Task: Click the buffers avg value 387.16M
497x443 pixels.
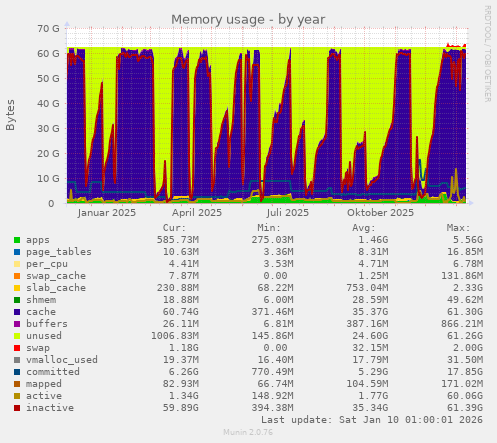Action: [x=367, y=324]
